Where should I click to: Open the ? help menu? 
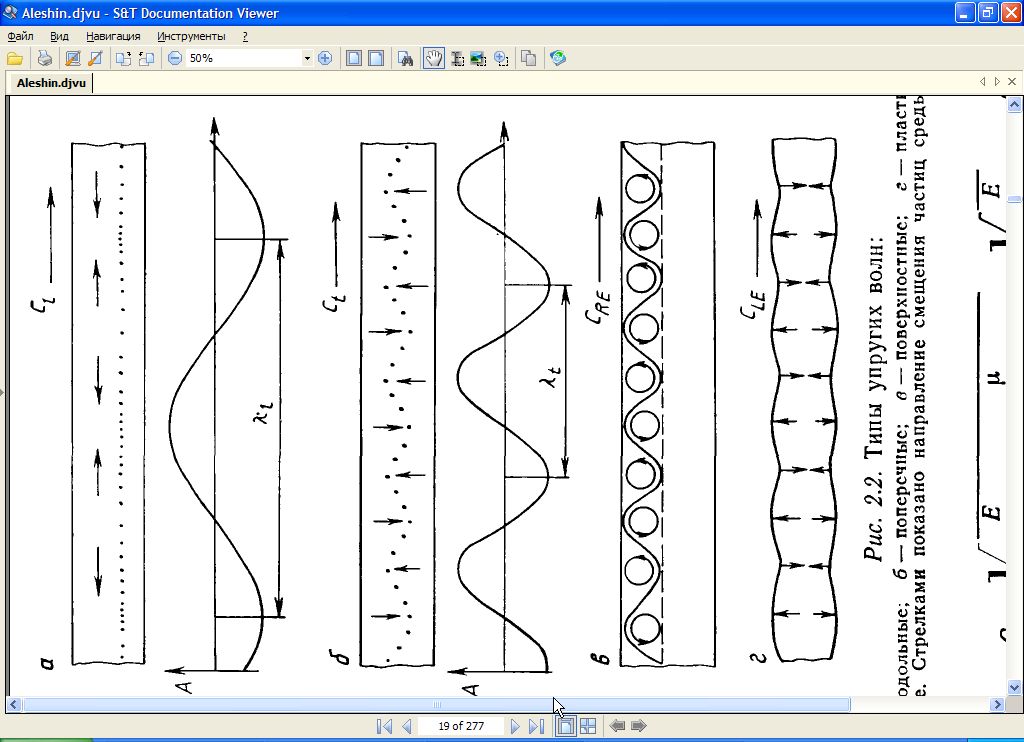point(245,37)
